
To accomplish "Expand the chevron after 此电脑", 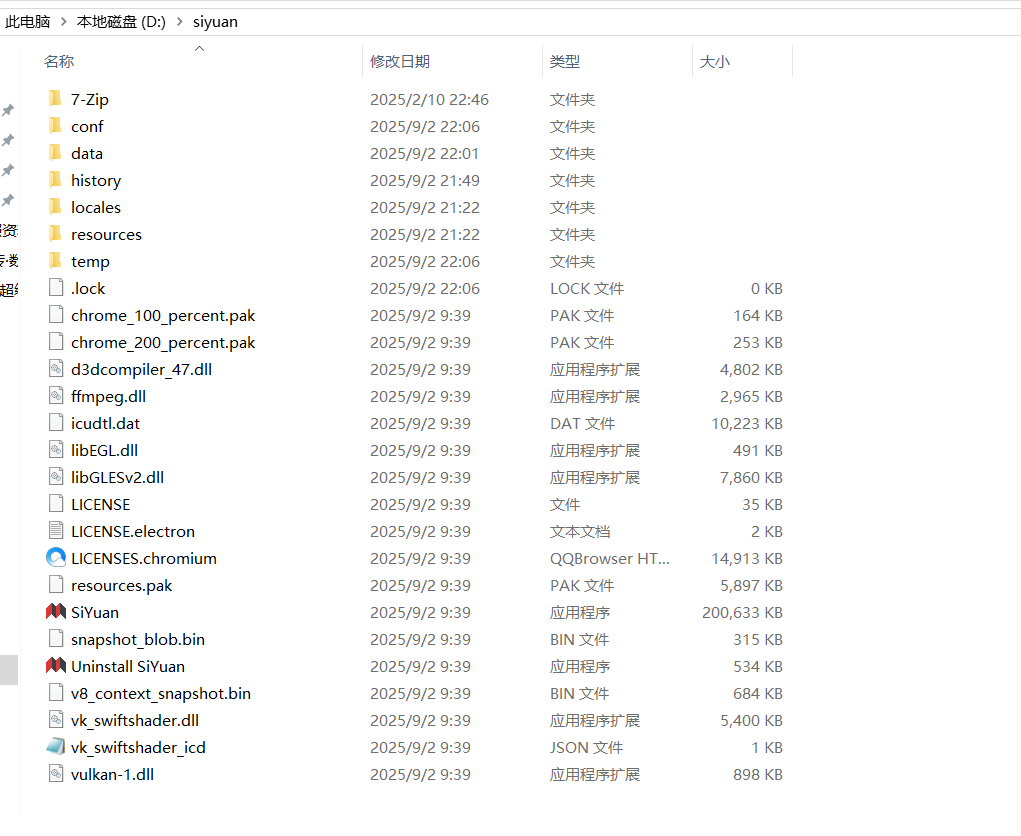I will point(64,21).
